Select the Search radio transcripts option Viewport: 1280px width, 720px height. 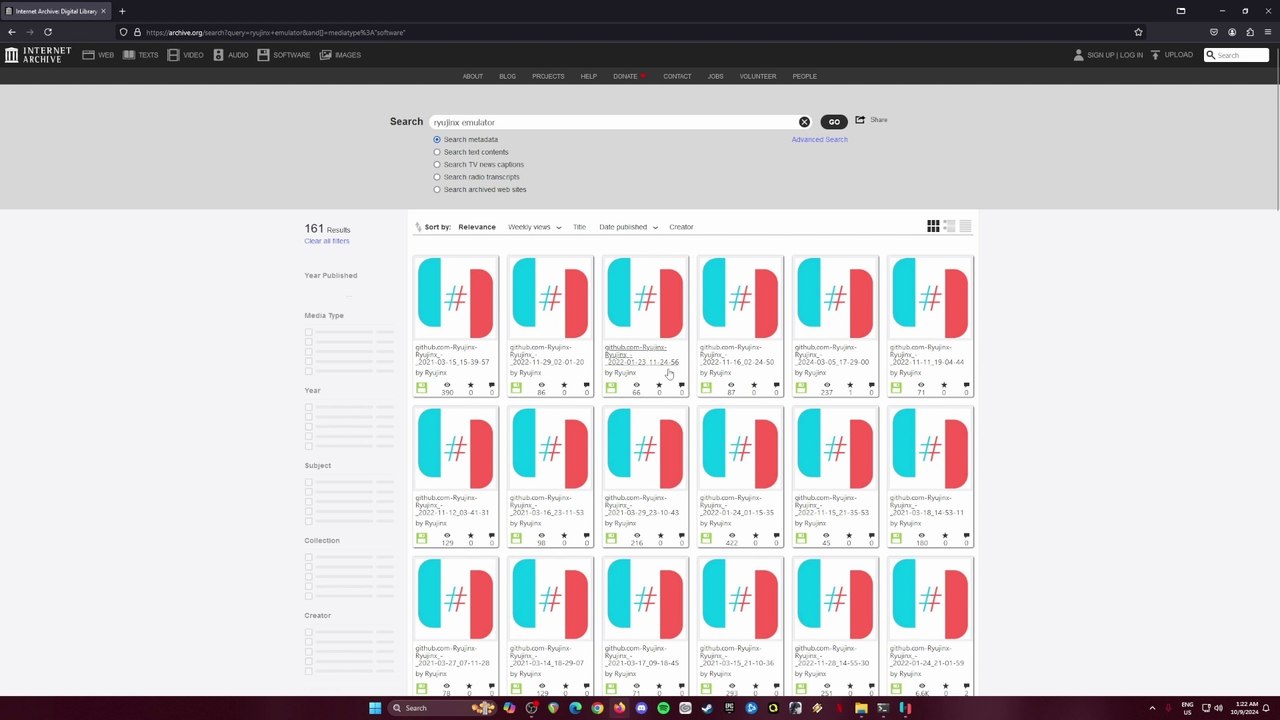(437, 177)
